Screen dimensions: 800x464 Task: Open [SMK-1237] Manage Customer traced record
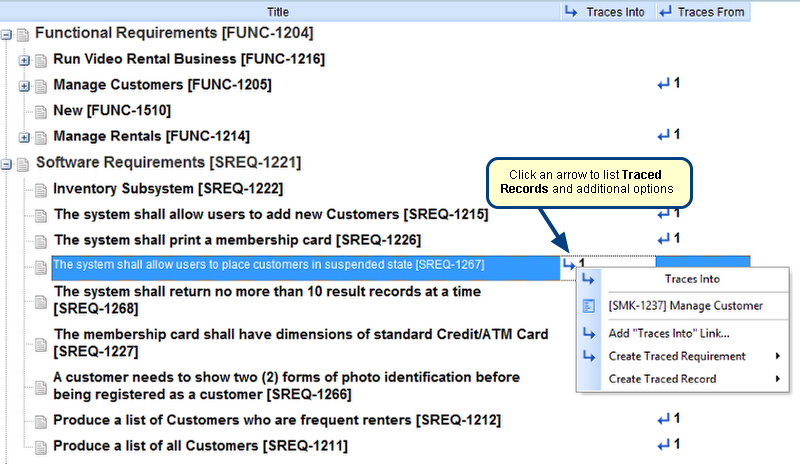[685, 305]
